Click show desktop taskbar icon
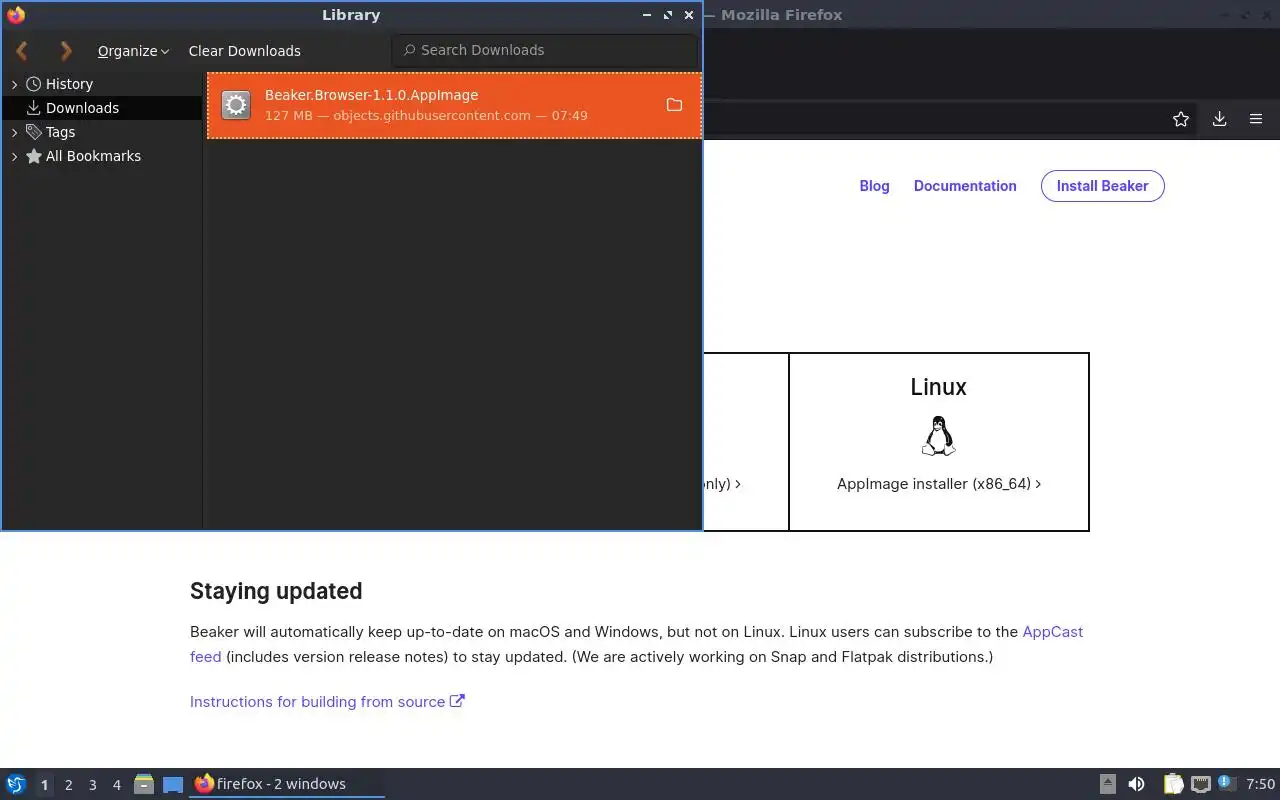Image resolution: width=1280 pixels, height=800 pixels. point(173,784)
